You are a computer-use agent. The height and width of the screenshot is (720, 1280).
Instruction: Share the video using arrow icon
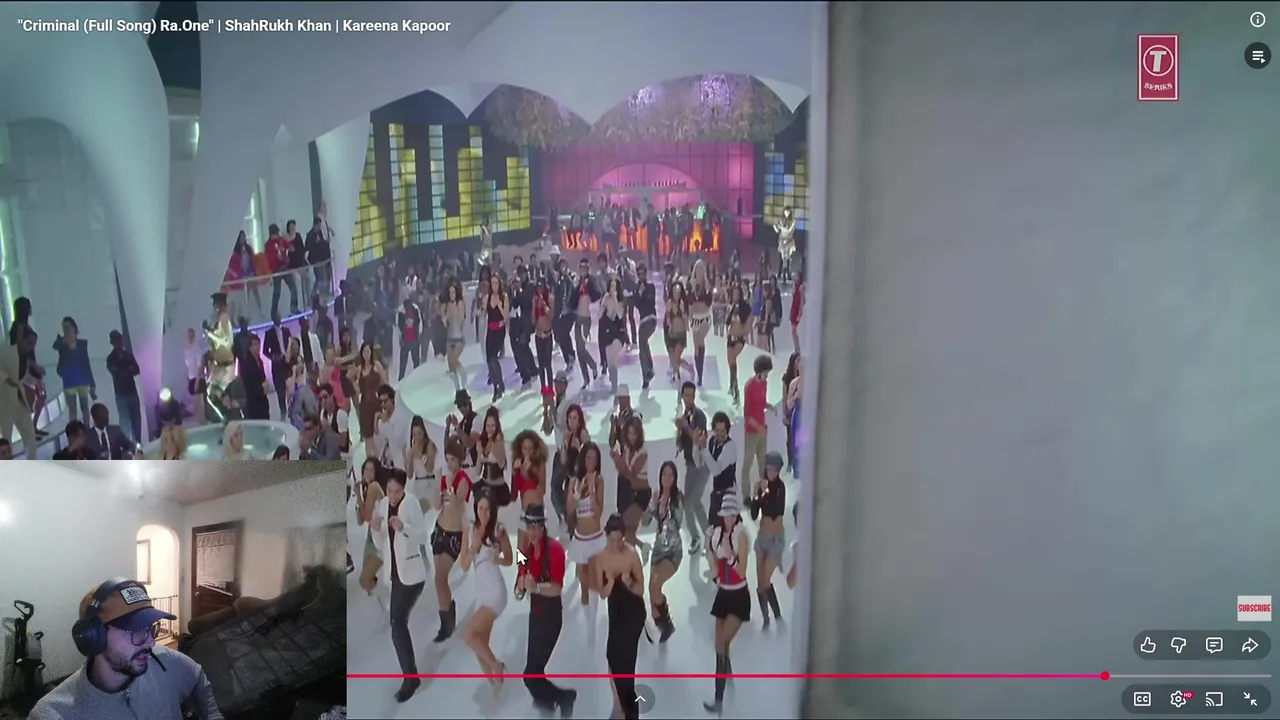tap(1250, 646)
